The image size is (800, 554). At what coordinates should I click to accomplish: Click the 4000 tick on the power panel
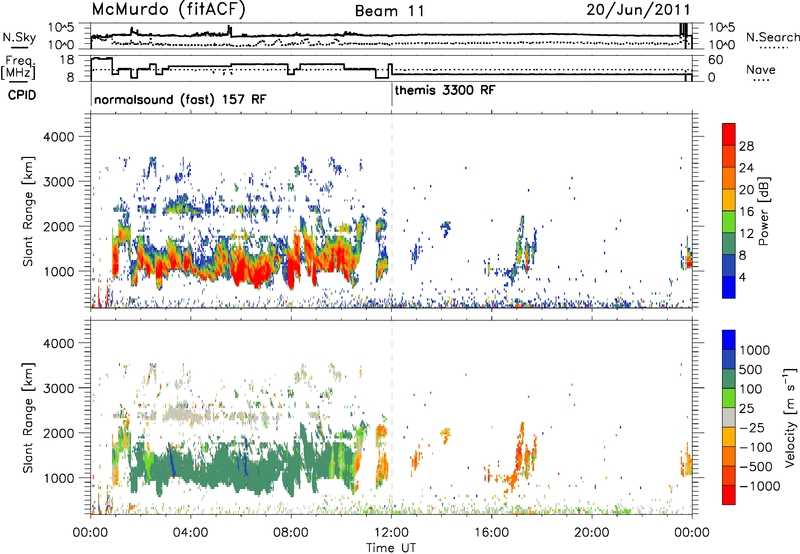click(58, 137)
